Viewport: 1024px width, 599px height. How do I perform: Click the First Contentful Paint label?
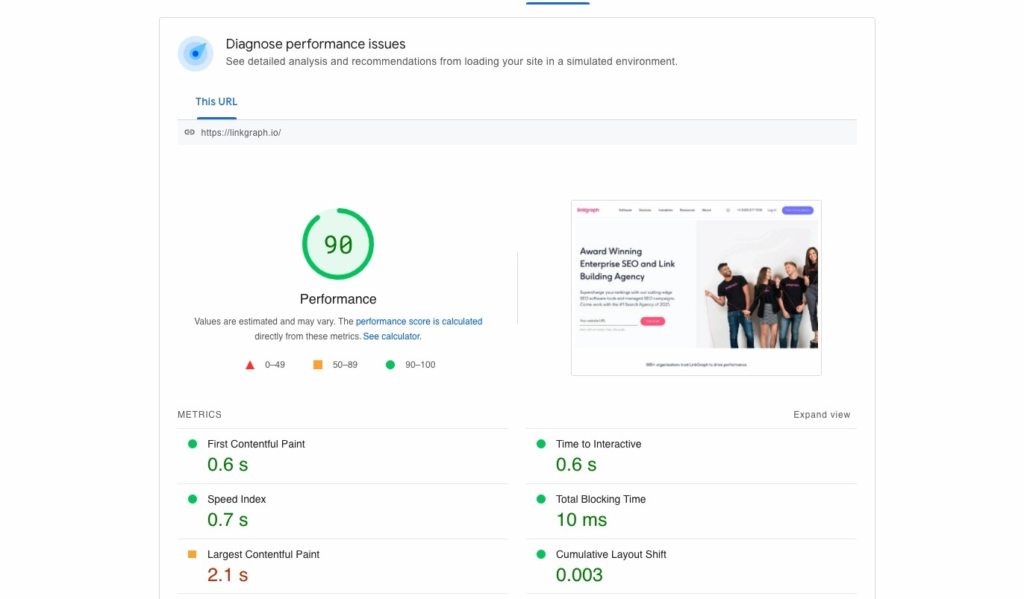click(x=256, y=444)
